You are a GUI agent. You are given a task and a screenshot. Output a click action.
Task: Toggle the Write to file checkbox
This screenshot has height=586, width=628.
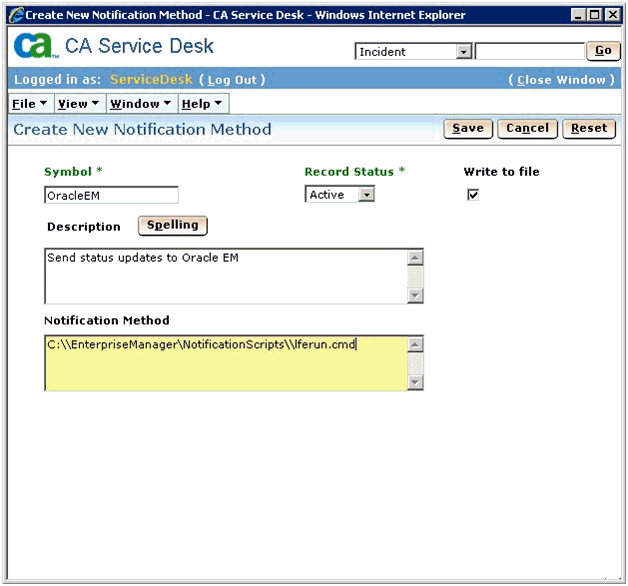[473, 195]
